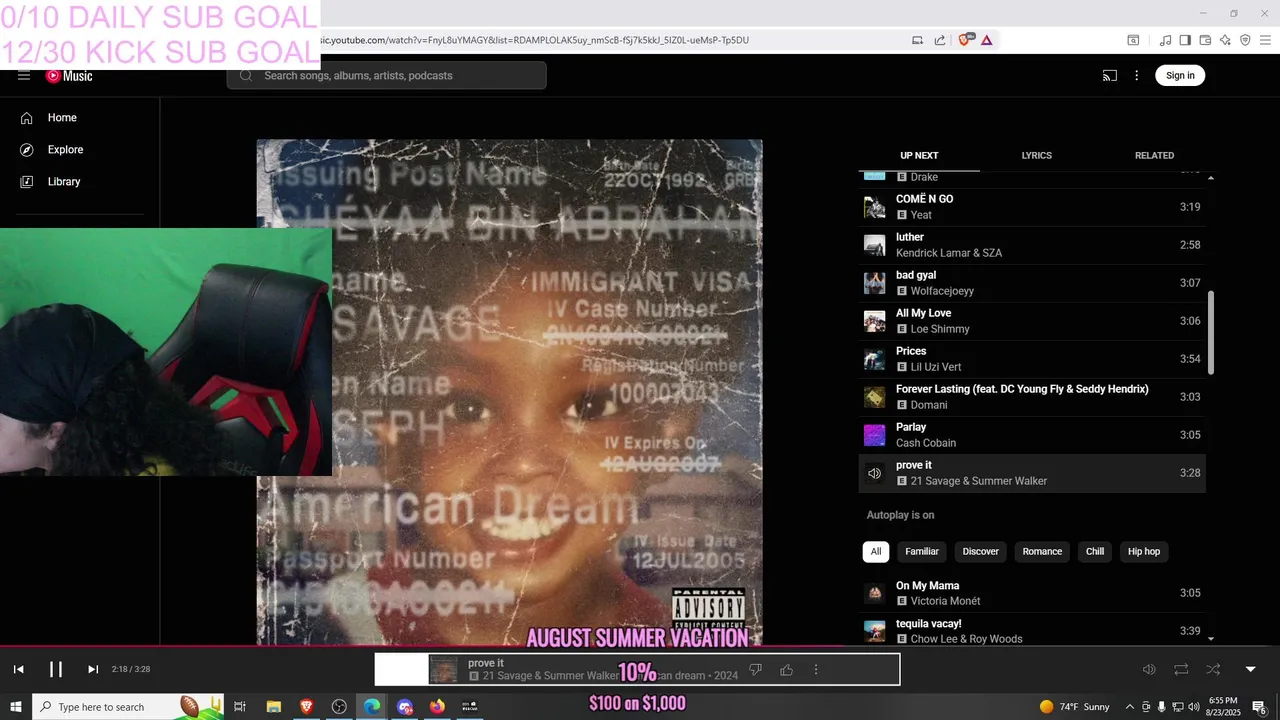Switch to the UP NEXT tab
Viewport: 1280px width, 720px height.
919,156
